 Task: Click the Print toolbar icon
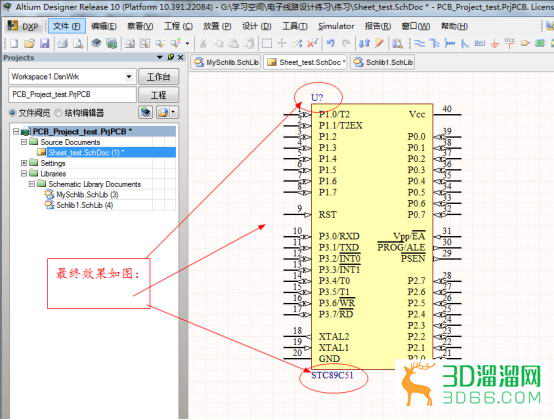[x=63, y=43]
